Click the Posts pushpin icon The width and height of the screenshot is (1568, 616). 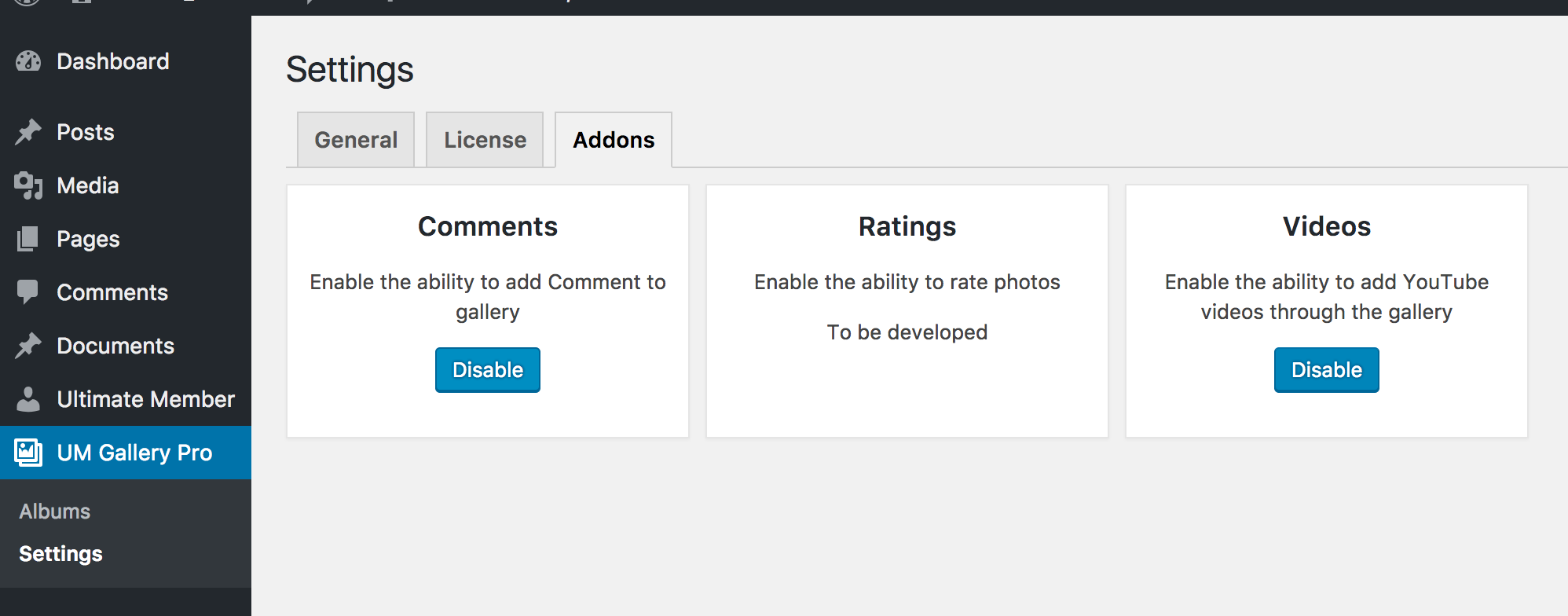coord(28,132)
